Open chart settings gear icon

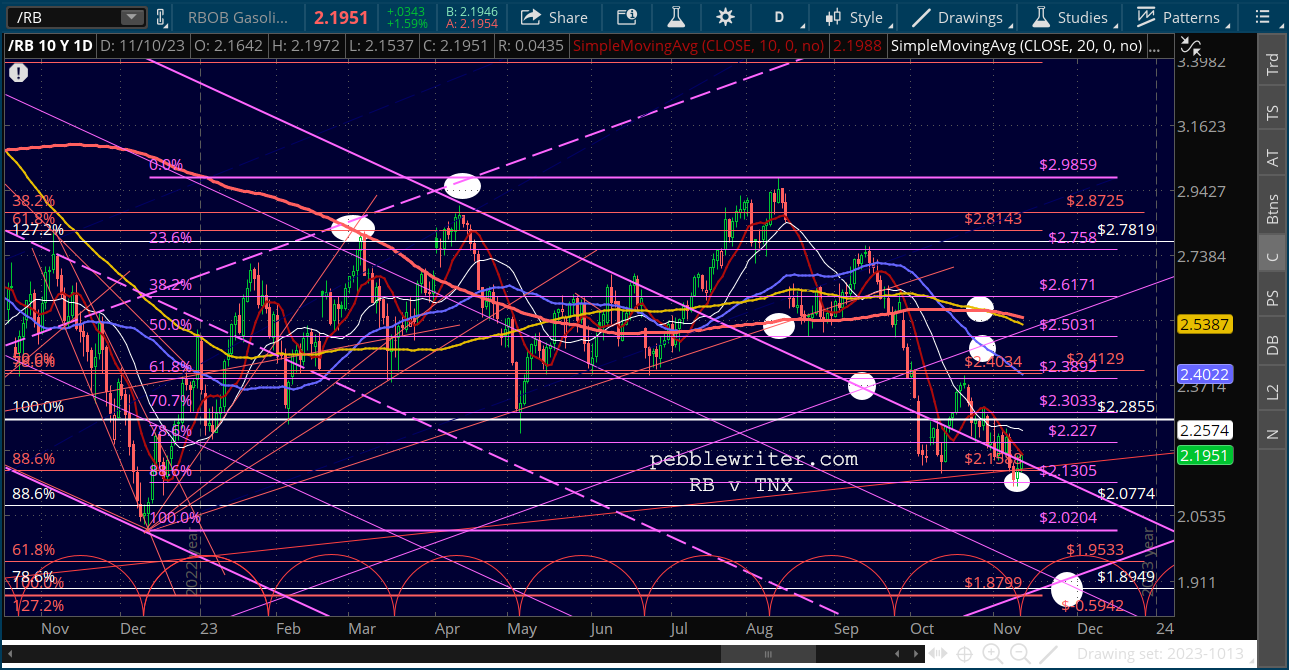click(725, 17)
